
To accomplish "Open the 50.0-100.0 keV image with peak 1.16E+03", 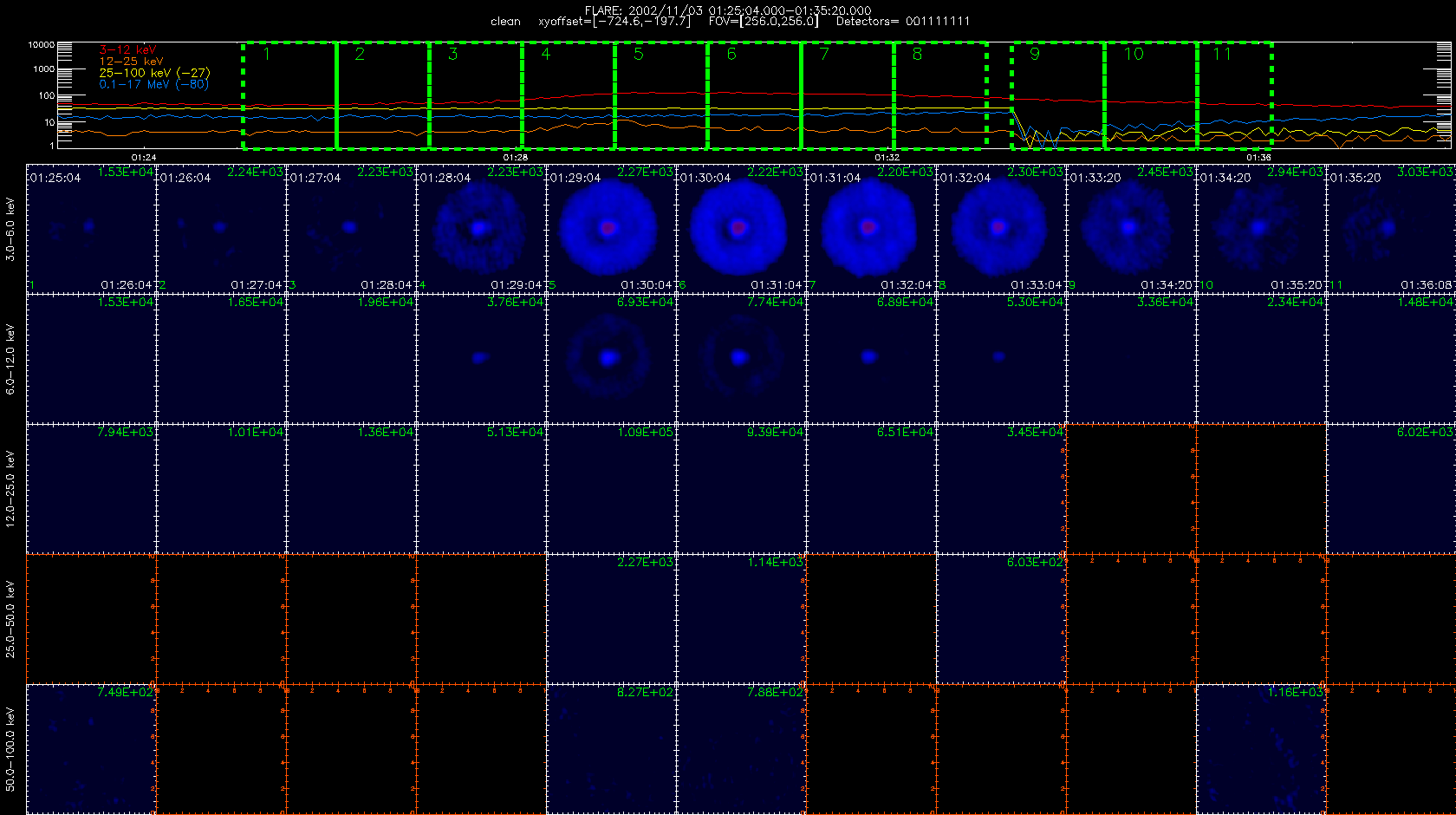I will pyautogui.click(x=1261, y=748).
